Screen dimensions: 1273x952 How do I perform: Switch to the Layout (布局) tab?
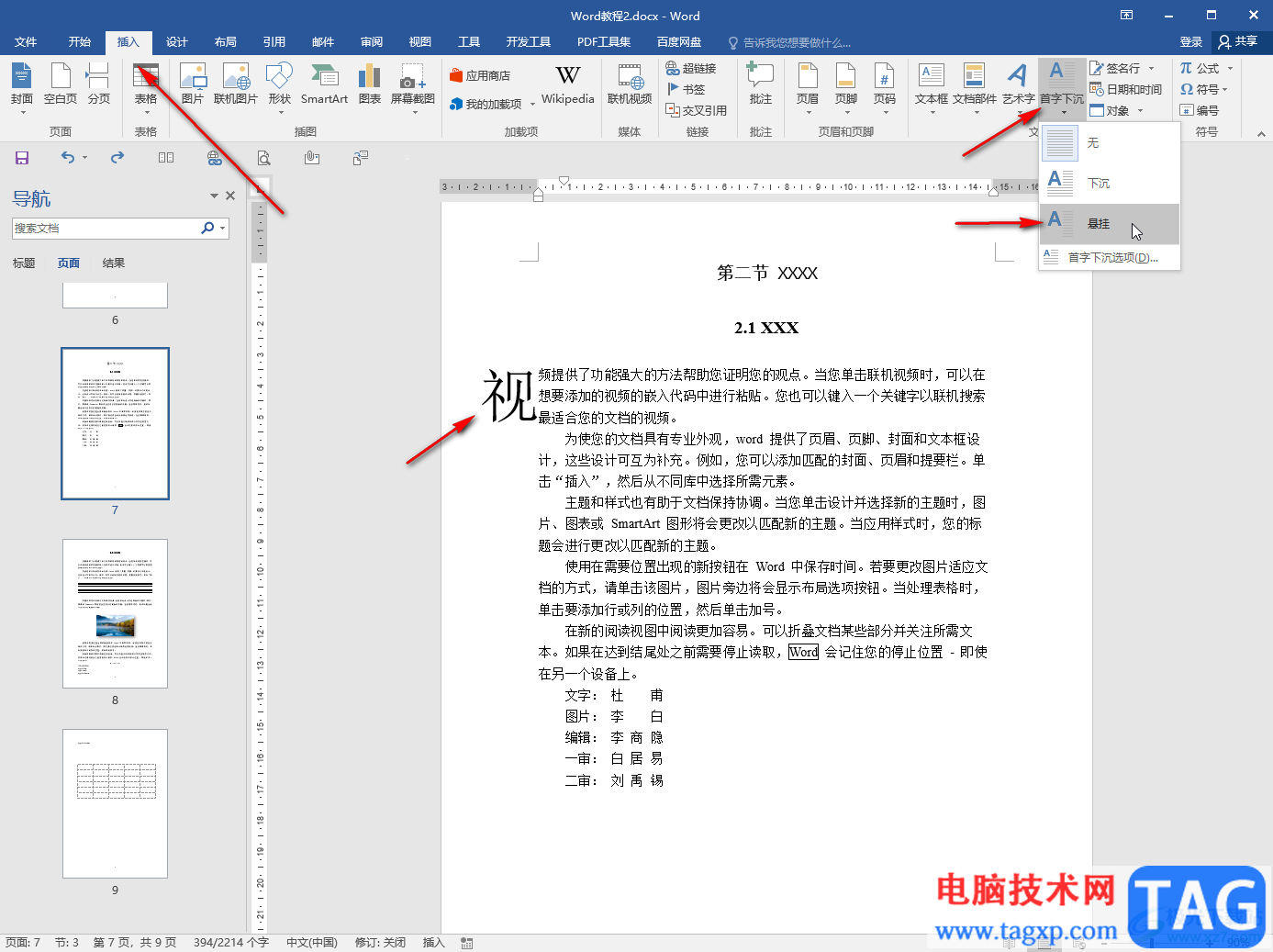point(226,42)
